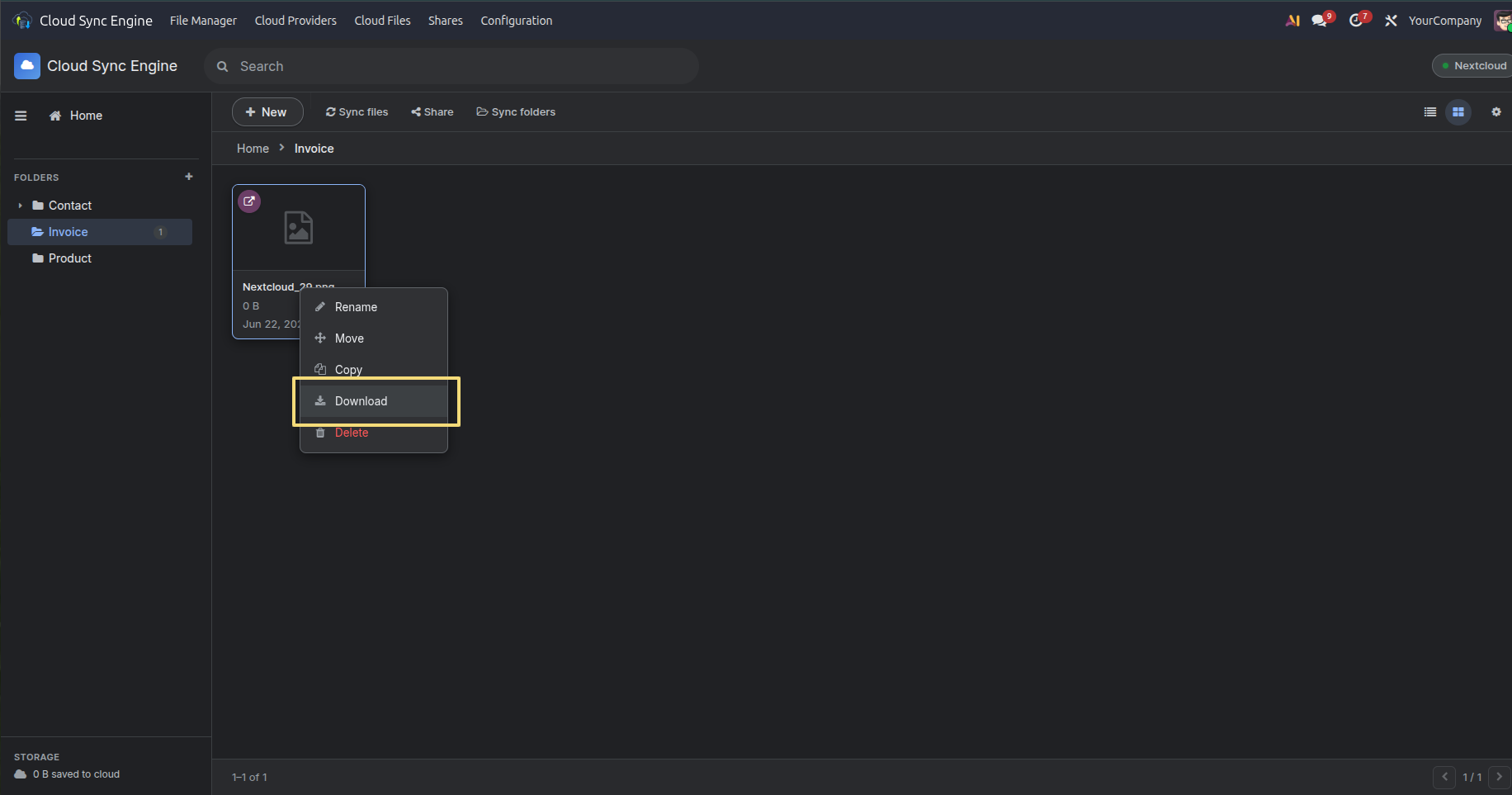Click the New button

click(267, 112)
